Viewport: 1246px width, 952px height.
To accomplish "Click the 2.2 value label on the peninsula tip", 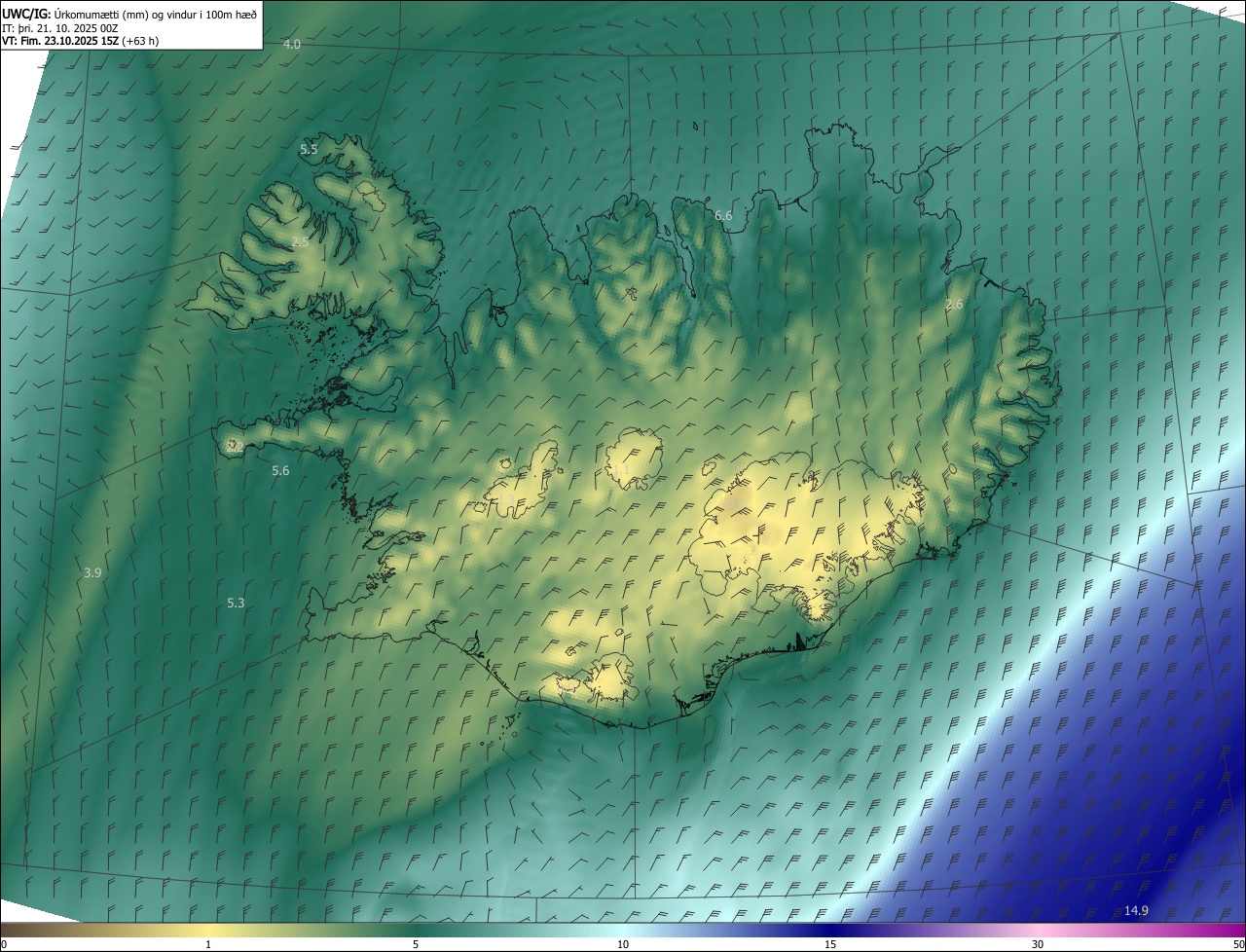I will tap(235, 446).
